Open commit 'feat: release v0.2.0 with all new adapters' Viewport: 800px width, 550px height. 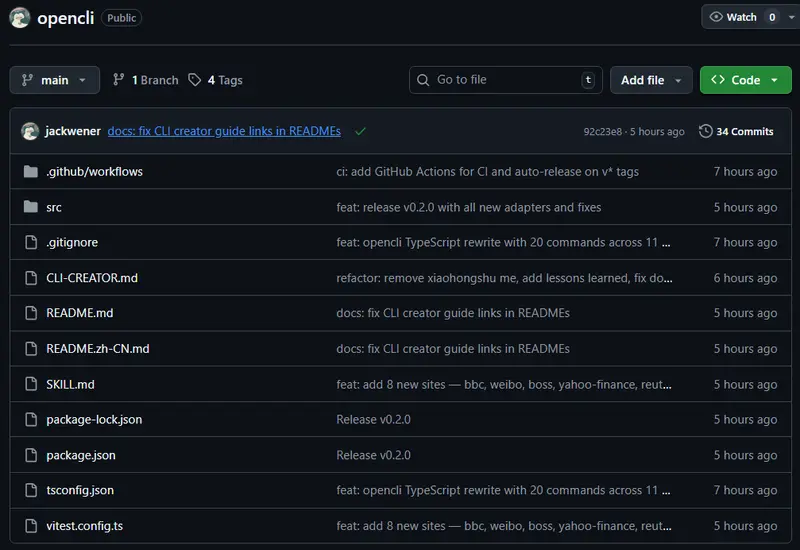pos(468,207)
